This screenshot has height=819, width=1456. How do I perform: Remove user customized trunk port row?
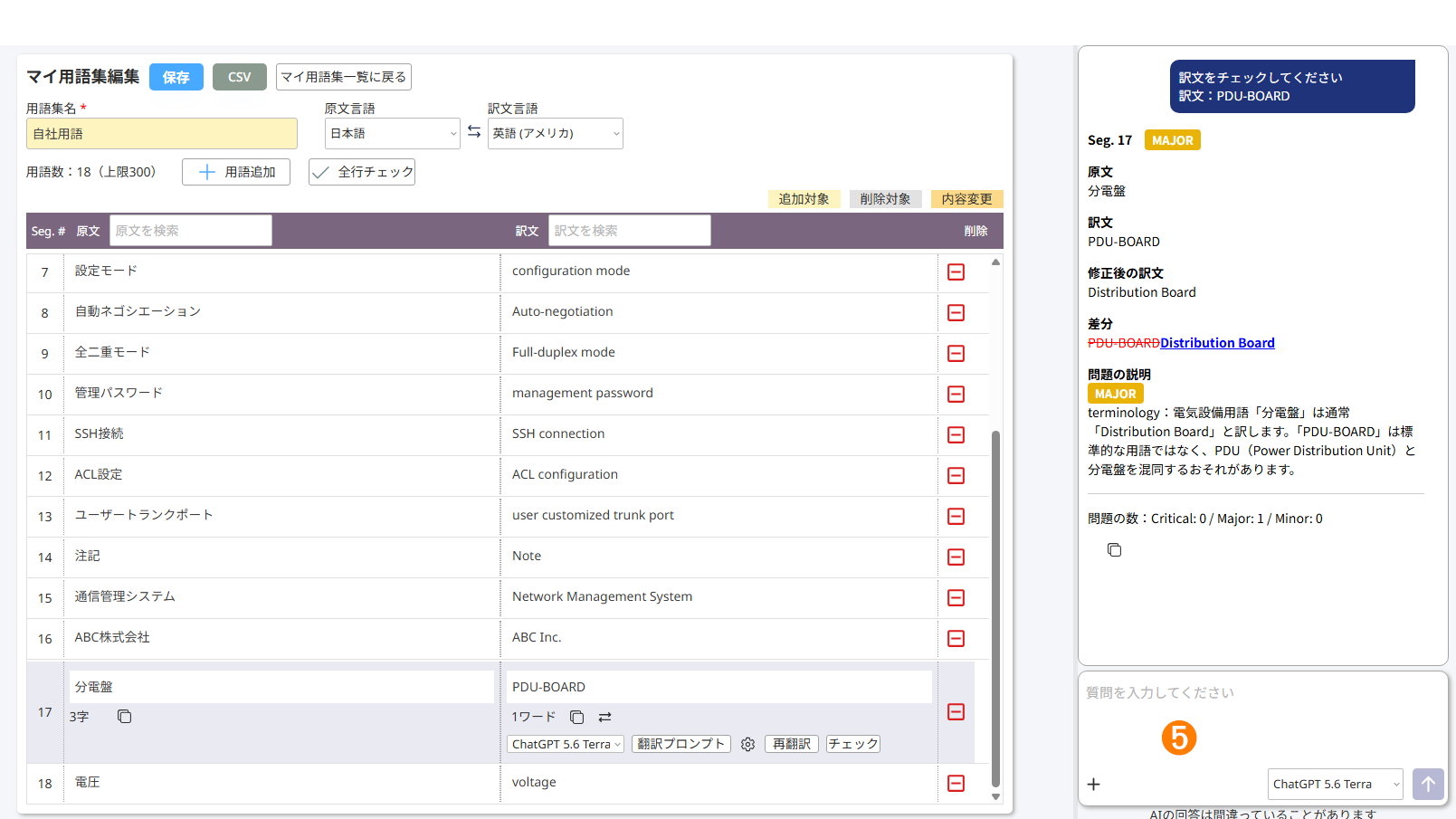[x=956, y=516]
